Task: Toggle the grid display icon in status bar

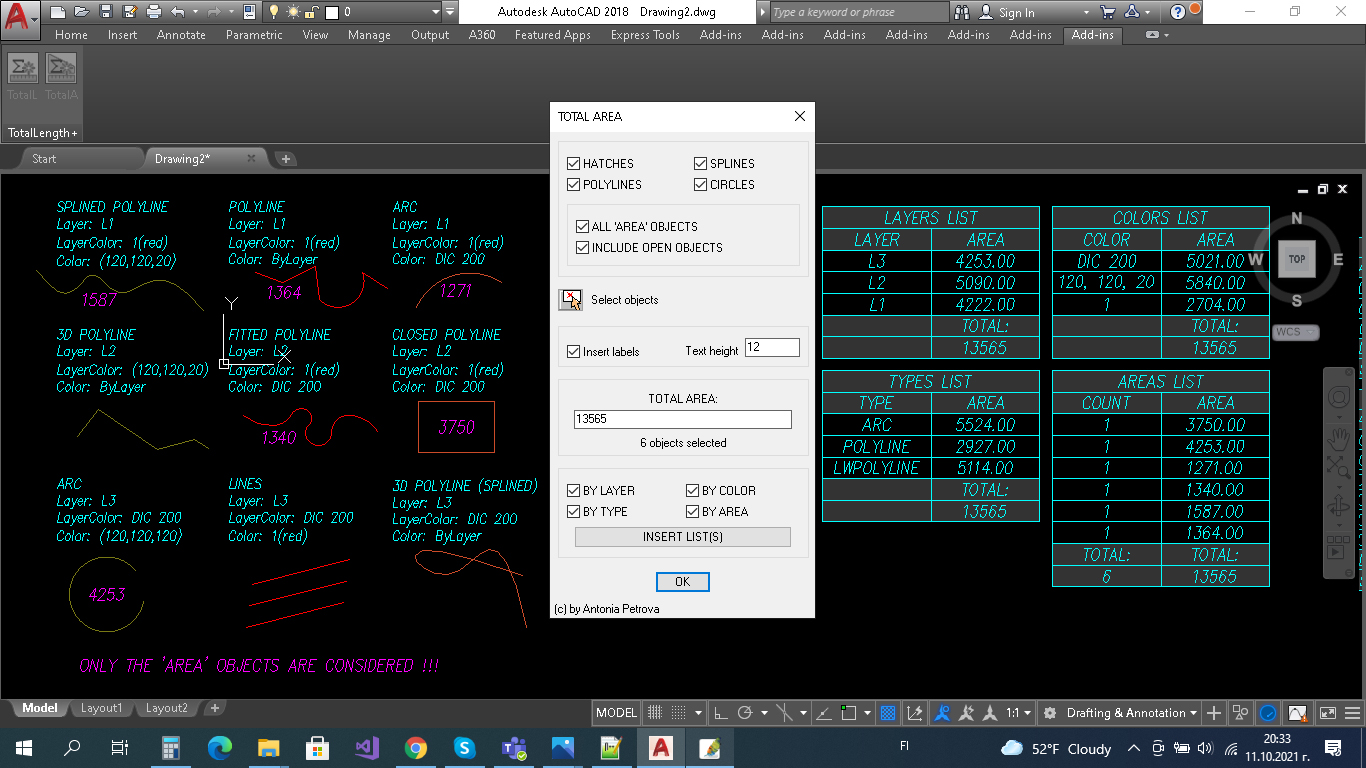Action: point(655,713)
